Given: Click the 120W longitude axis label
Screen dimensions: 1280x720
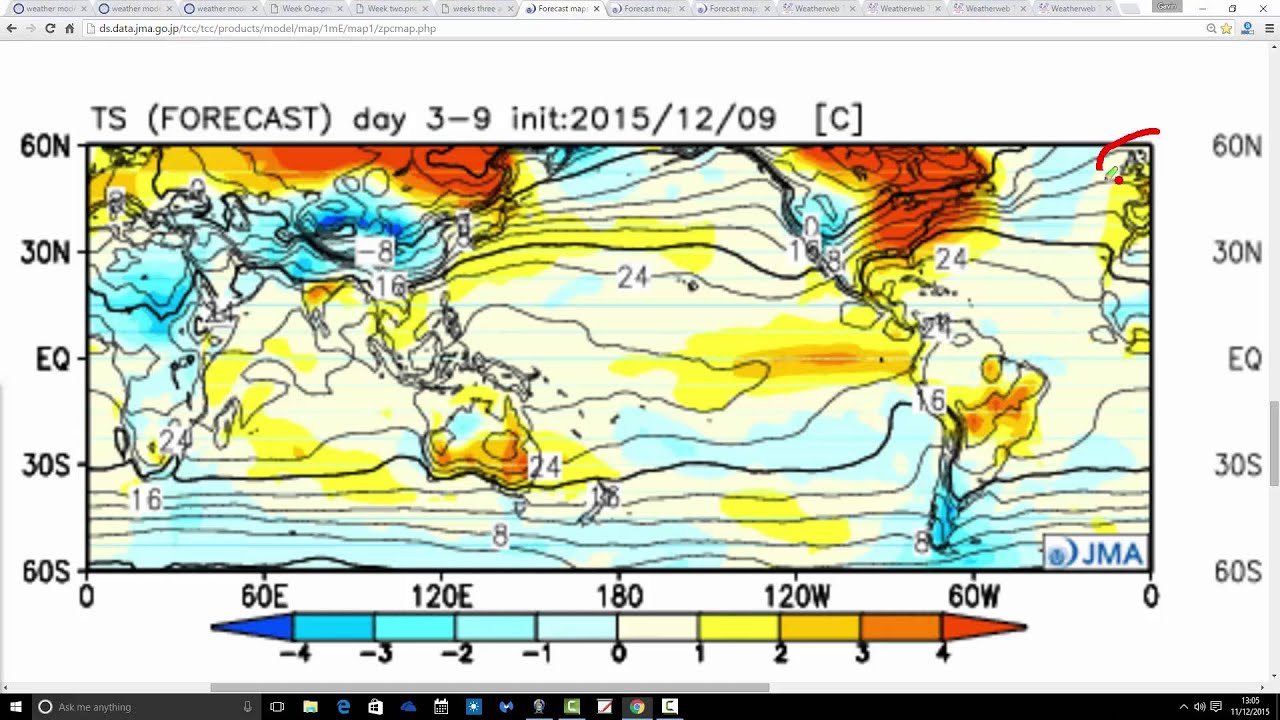Looking at the screenshot, I should pyautogui.click(x=797, y=597).
